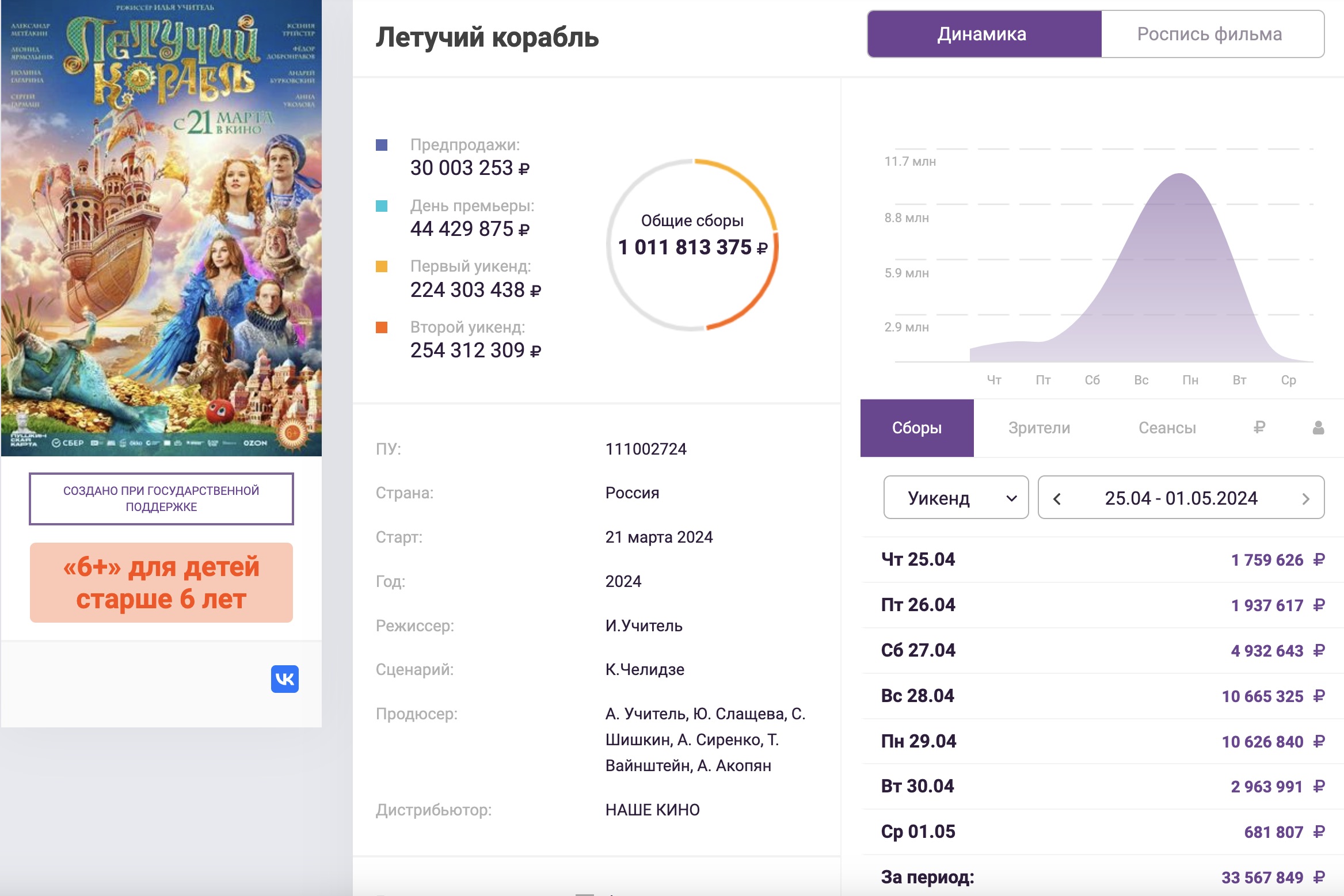
Task: Open the Сборы tab
Action: (x=916, y=428)
